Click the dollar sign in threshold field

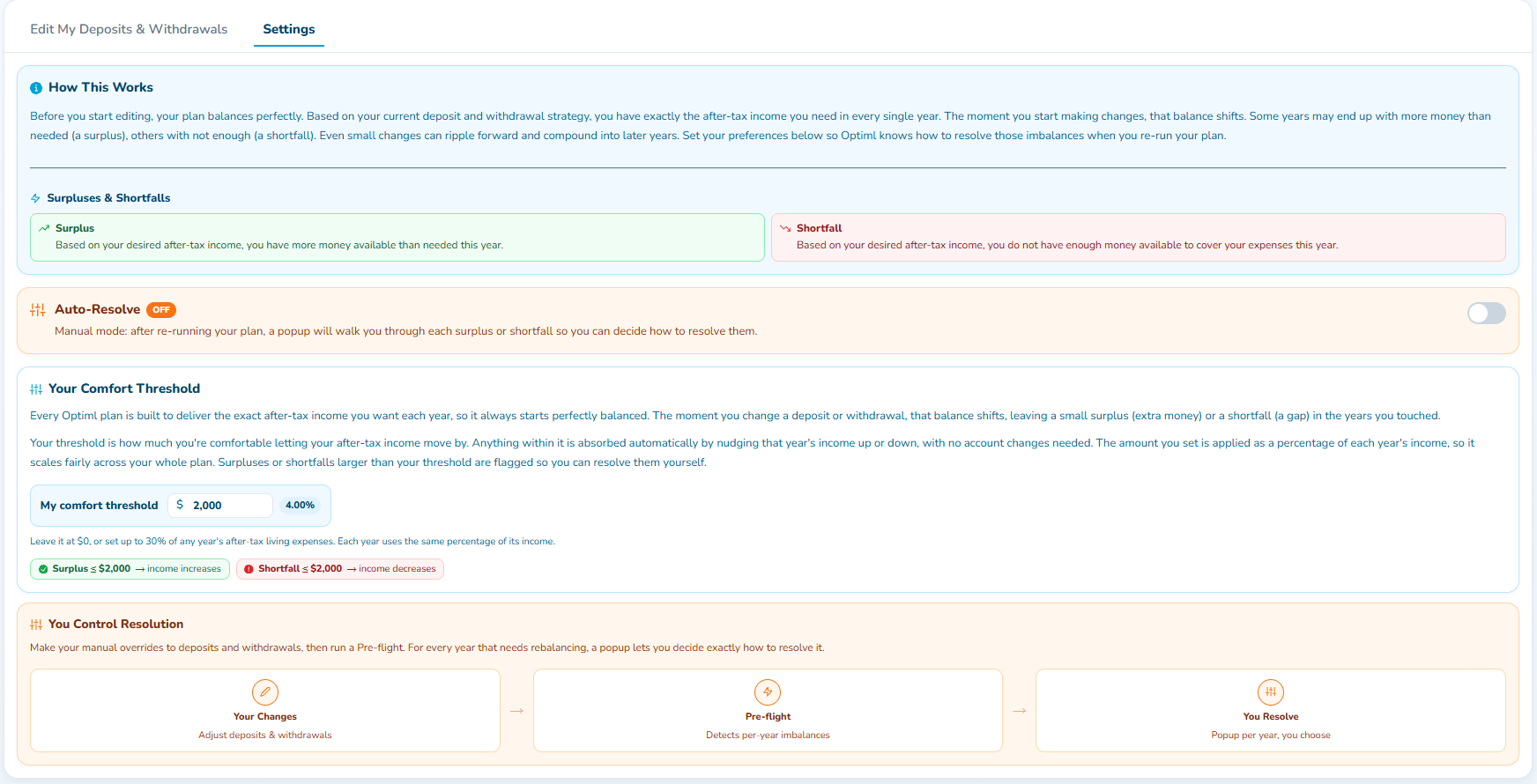(180, 505)
